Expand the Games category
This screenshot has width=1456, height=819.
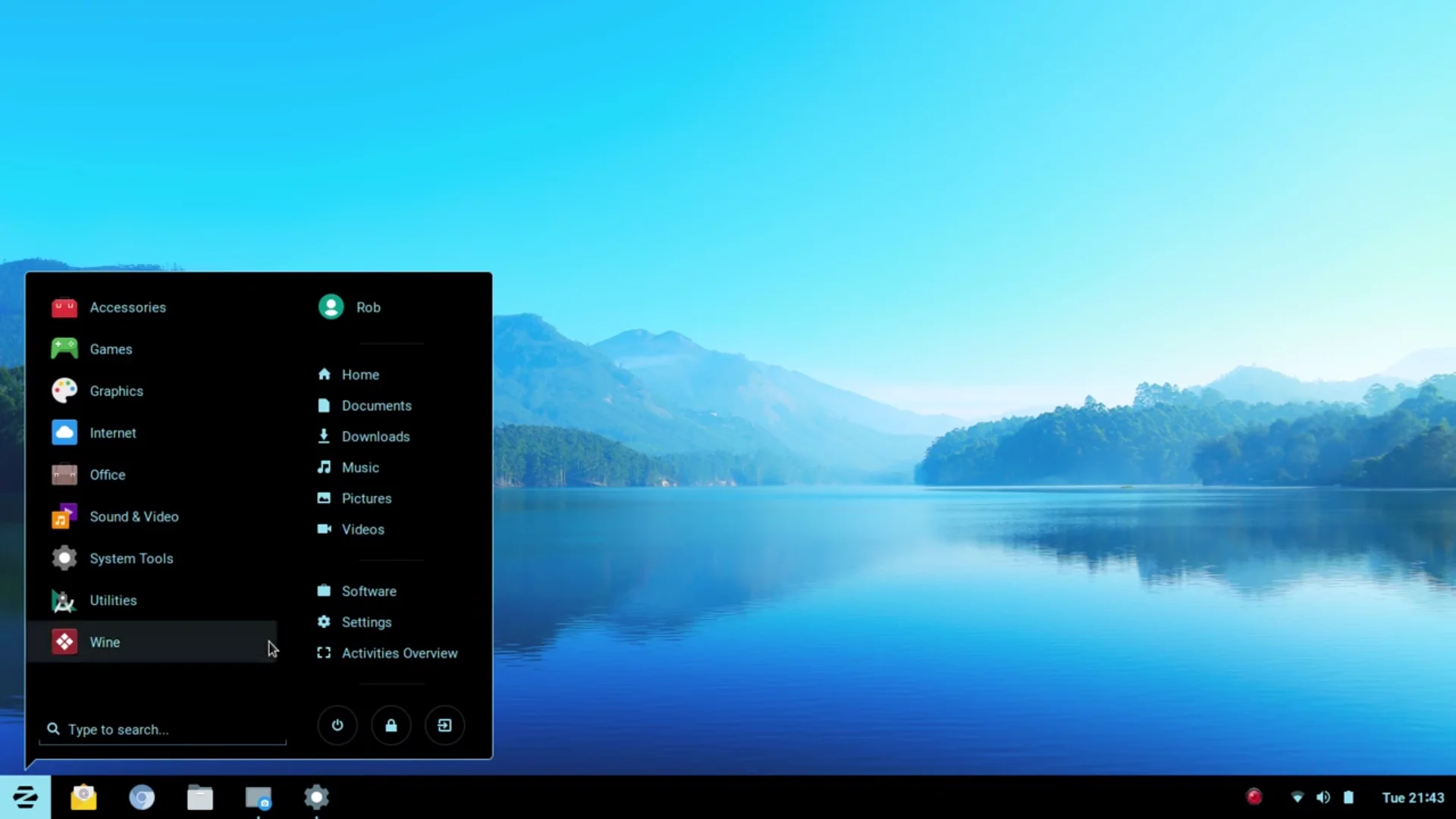click(x=111, y=349)
